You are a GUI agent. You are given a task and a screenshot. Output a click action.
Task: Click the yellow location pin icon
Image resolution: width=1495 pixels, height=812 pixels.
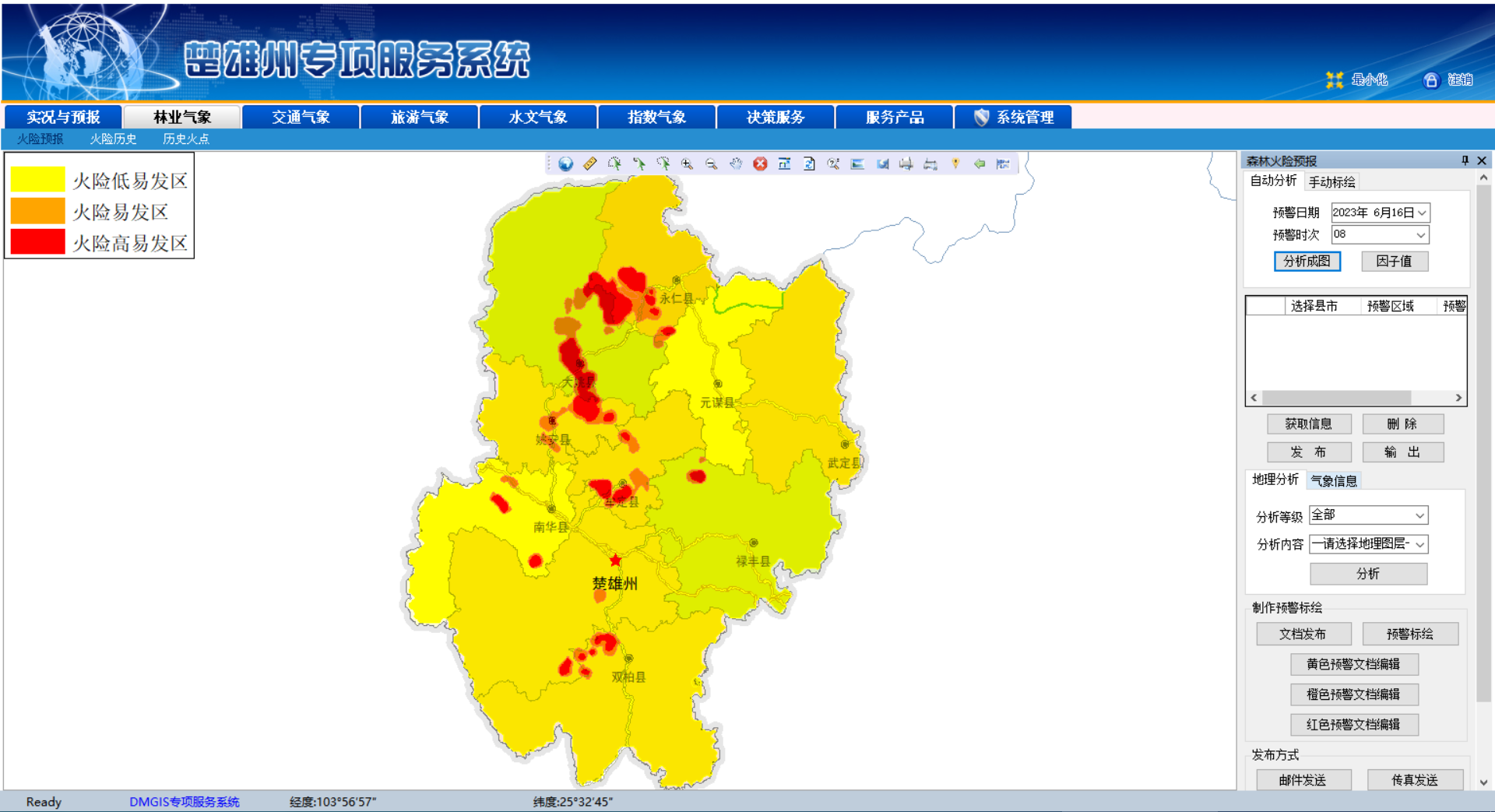[x=955, y=163]
